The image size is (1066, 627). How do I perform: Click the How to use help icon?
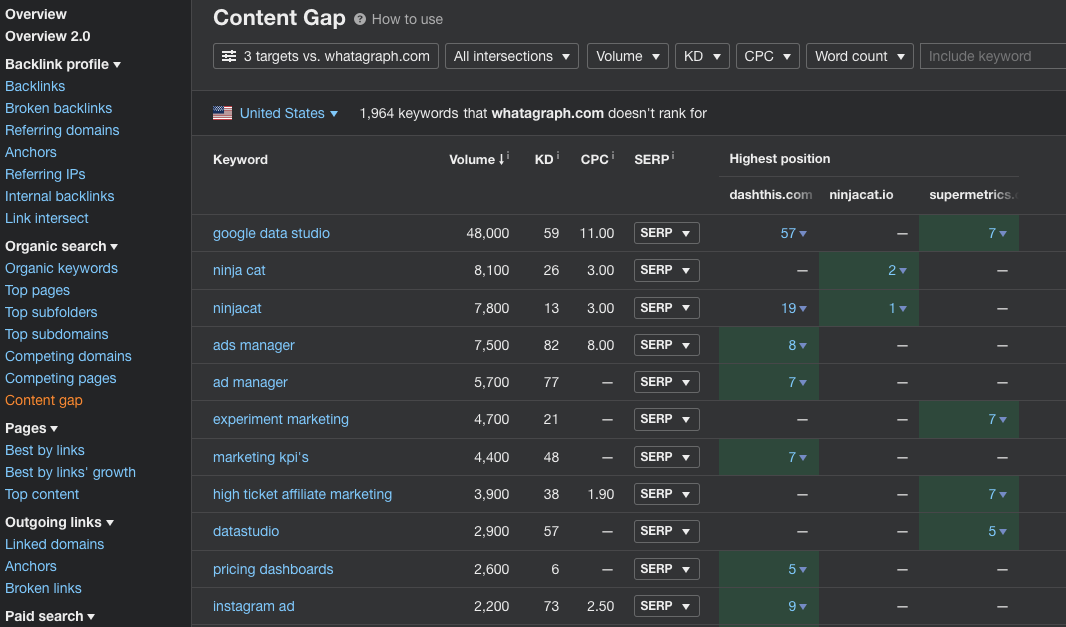click(x=360, y=20)
